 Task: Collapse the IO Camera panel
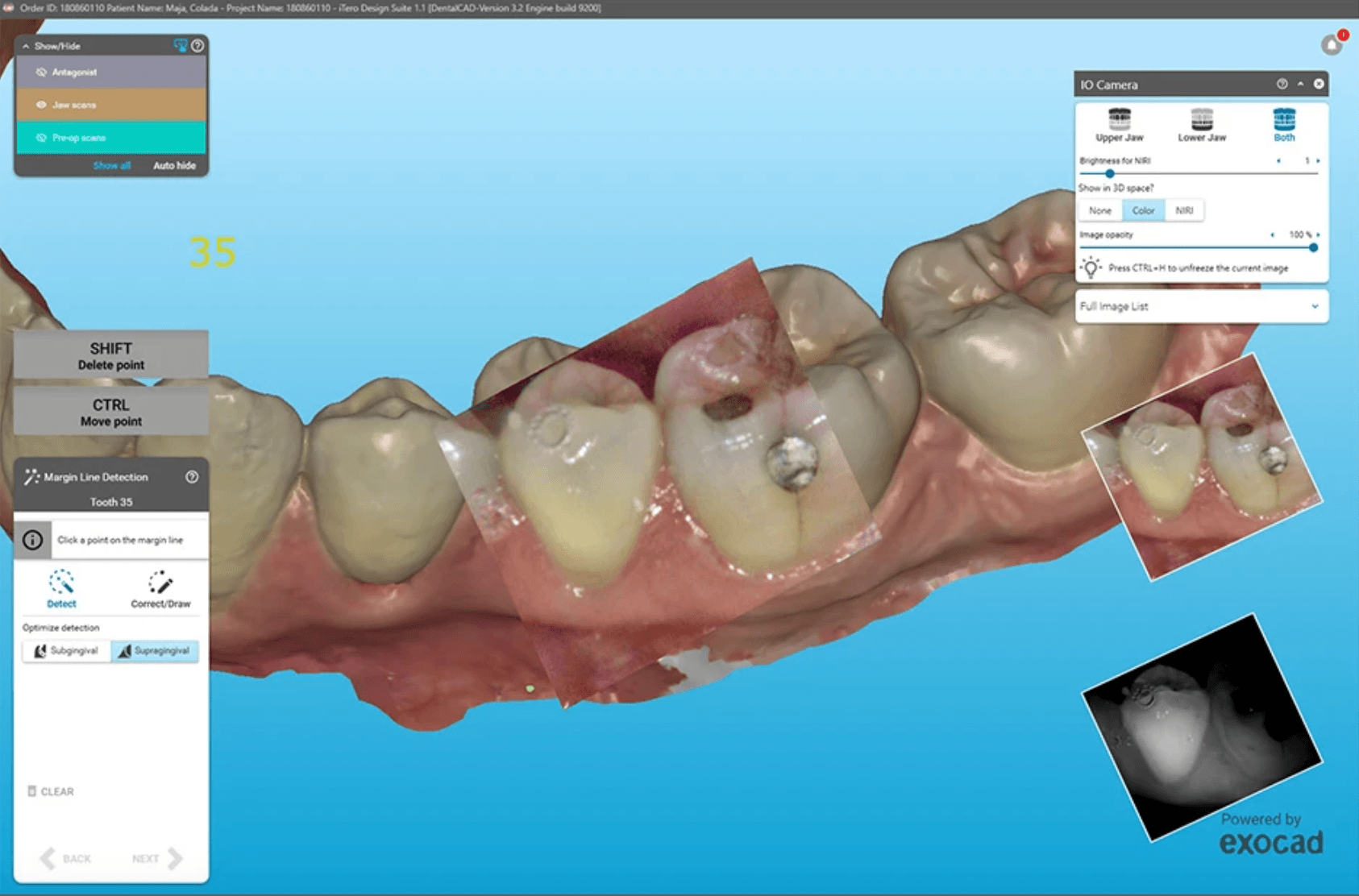point(1300,84)
